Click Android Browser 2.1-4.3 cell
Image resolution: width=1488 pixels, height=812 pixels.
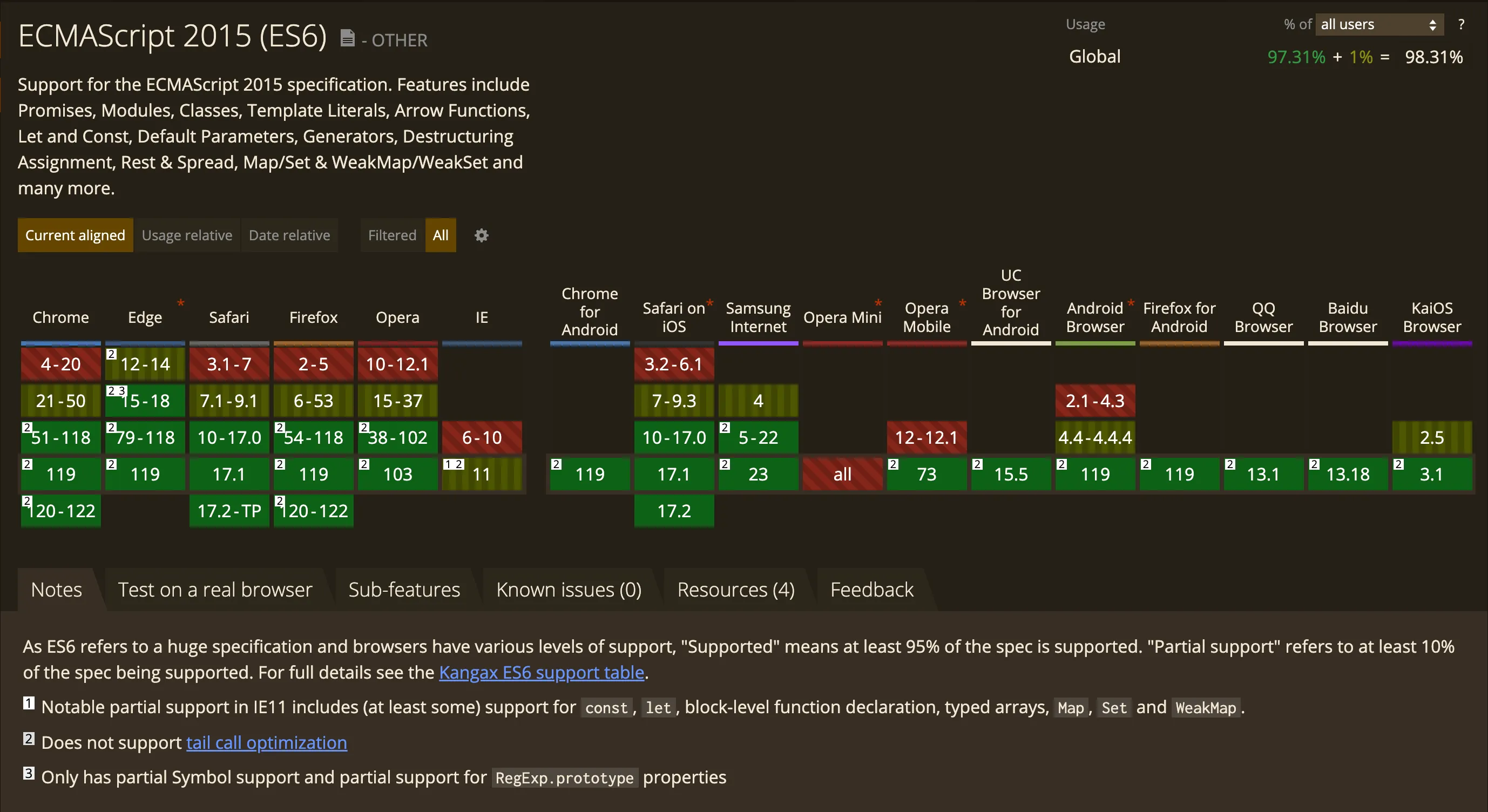coord(1095,401)
